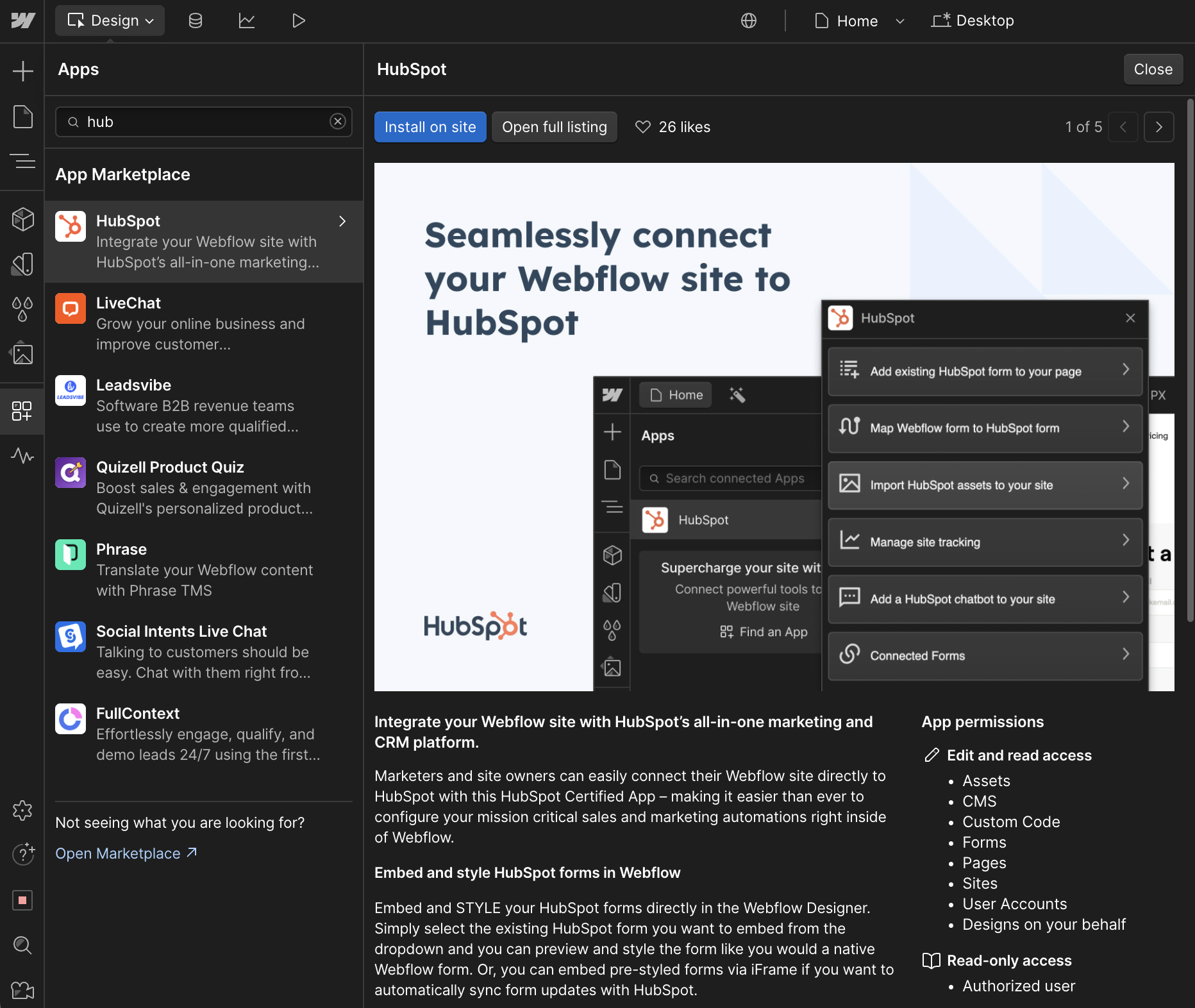
Task: Open the Add Elements panel plus icon
Action: (x=22, y=71)
